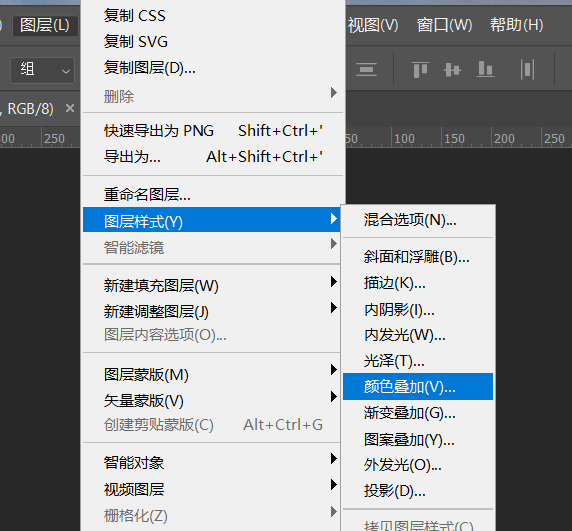Choose 光泽(T)... layer style
This screenshot has width=572, height=531.
click(x=418, y=361)
